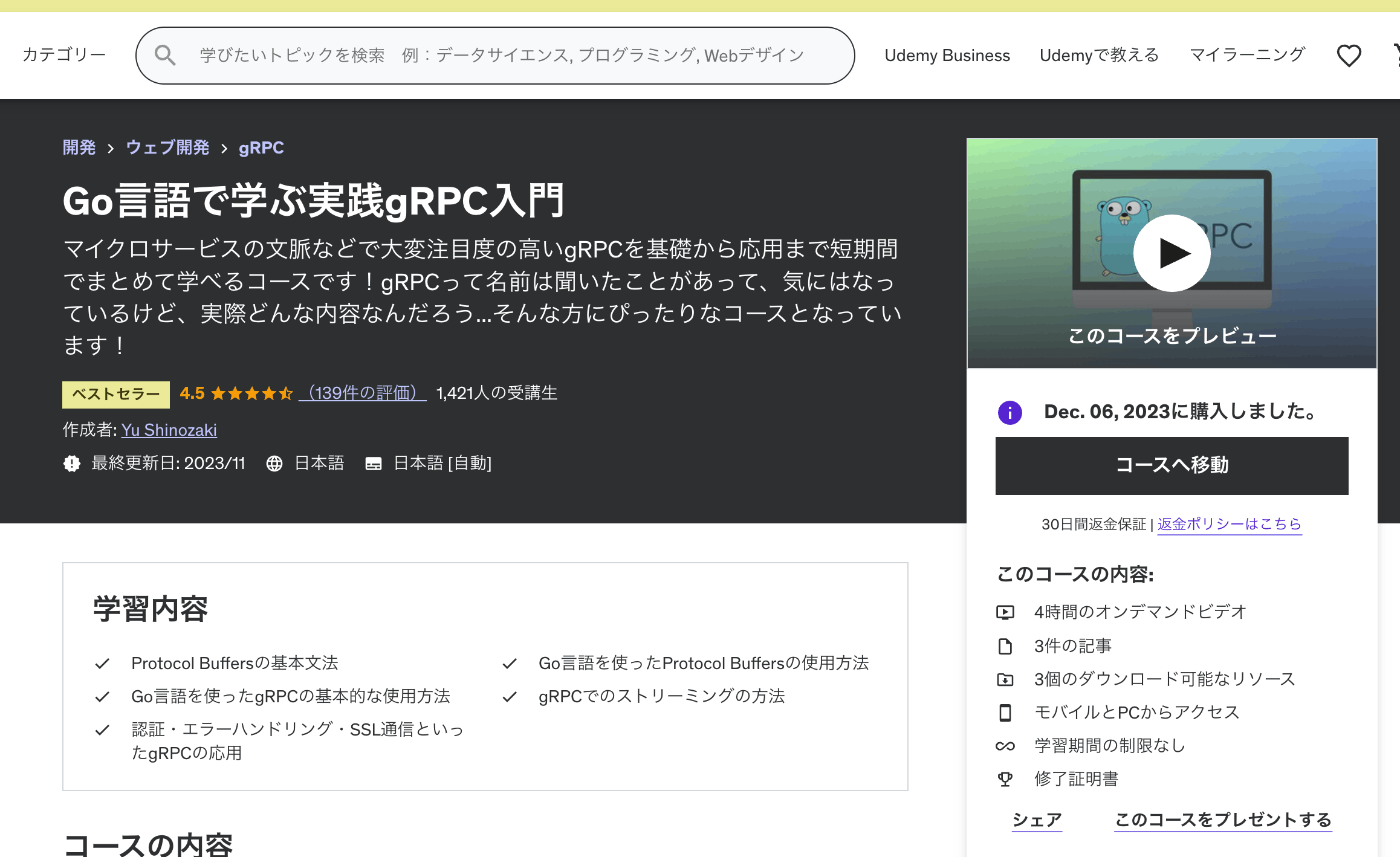The height and width of the screenshot is (857, 1400).
Task: Open the wishlist heart icon
Action: point(1349,56)
